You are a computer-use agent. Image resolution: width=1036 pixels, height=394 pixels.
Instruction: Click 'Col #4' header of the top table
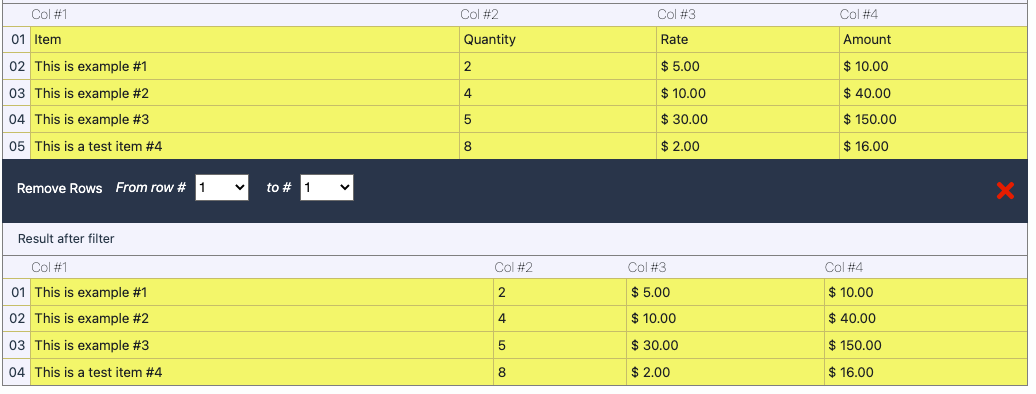859,15
